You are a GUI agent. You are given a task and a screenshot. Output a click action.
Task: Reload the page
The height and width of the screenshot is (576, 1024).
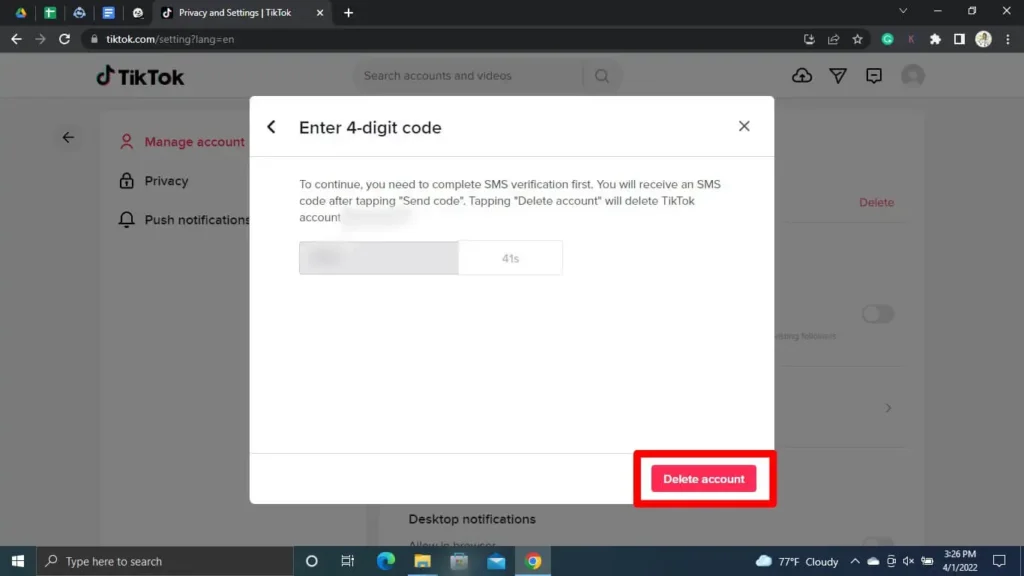point(64,39)
